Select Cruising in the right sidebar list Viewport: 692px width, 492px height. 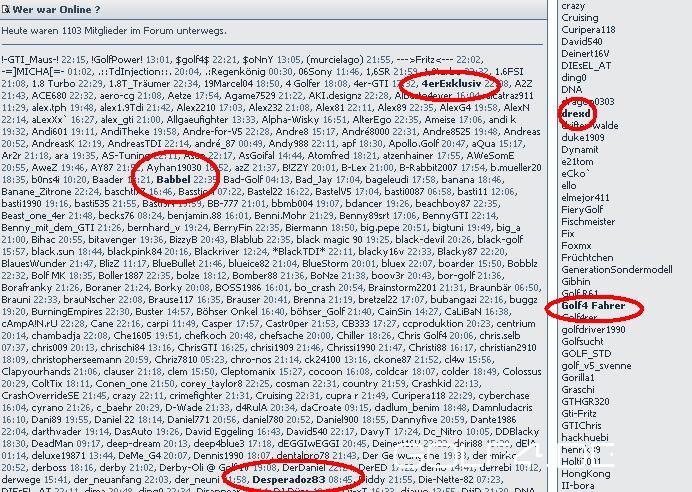coord(580,18)
